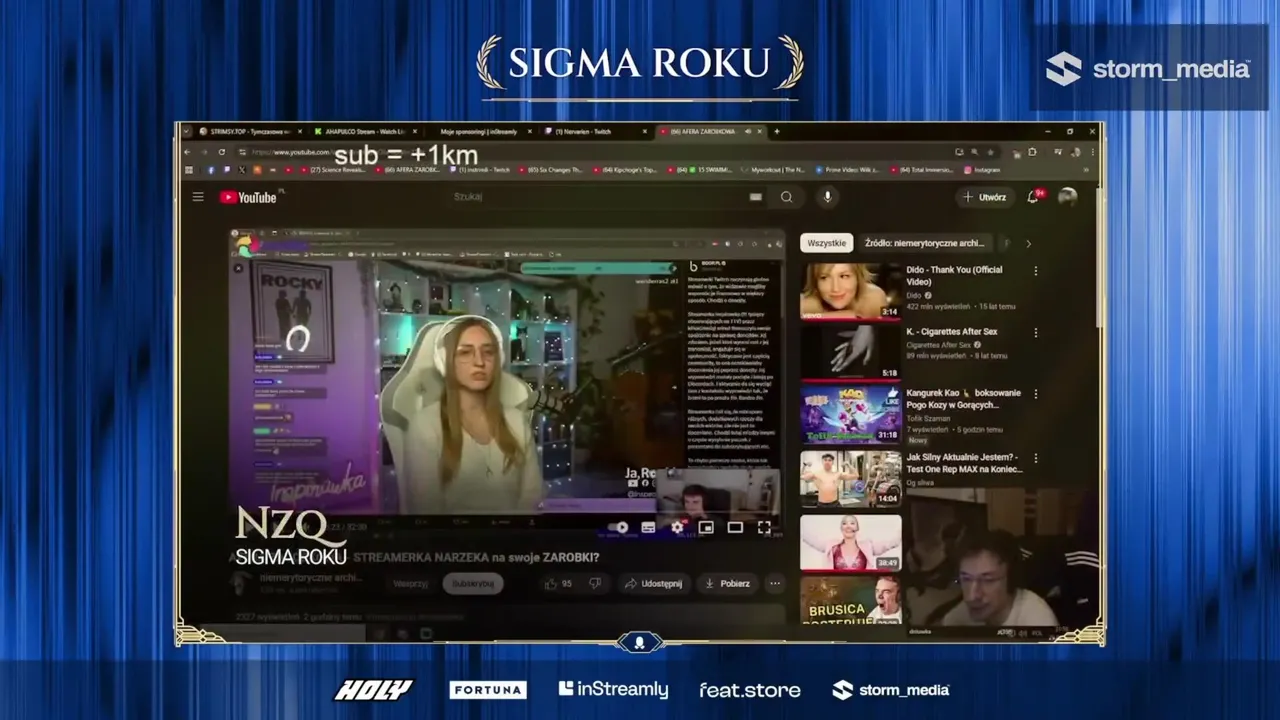Open the Instagram bookmark

(981, 170)
